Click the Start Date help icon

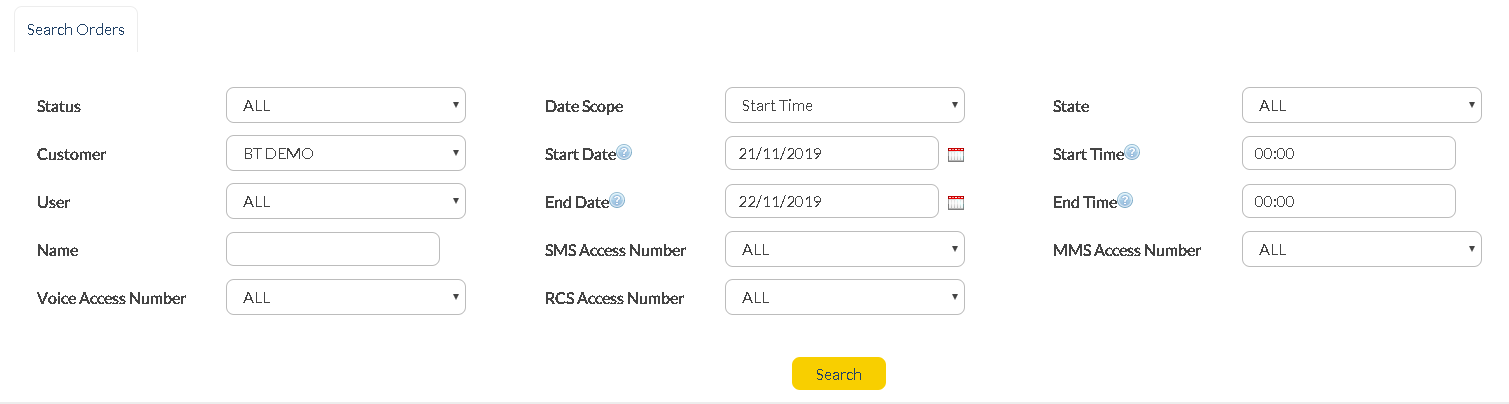(624, 153)
